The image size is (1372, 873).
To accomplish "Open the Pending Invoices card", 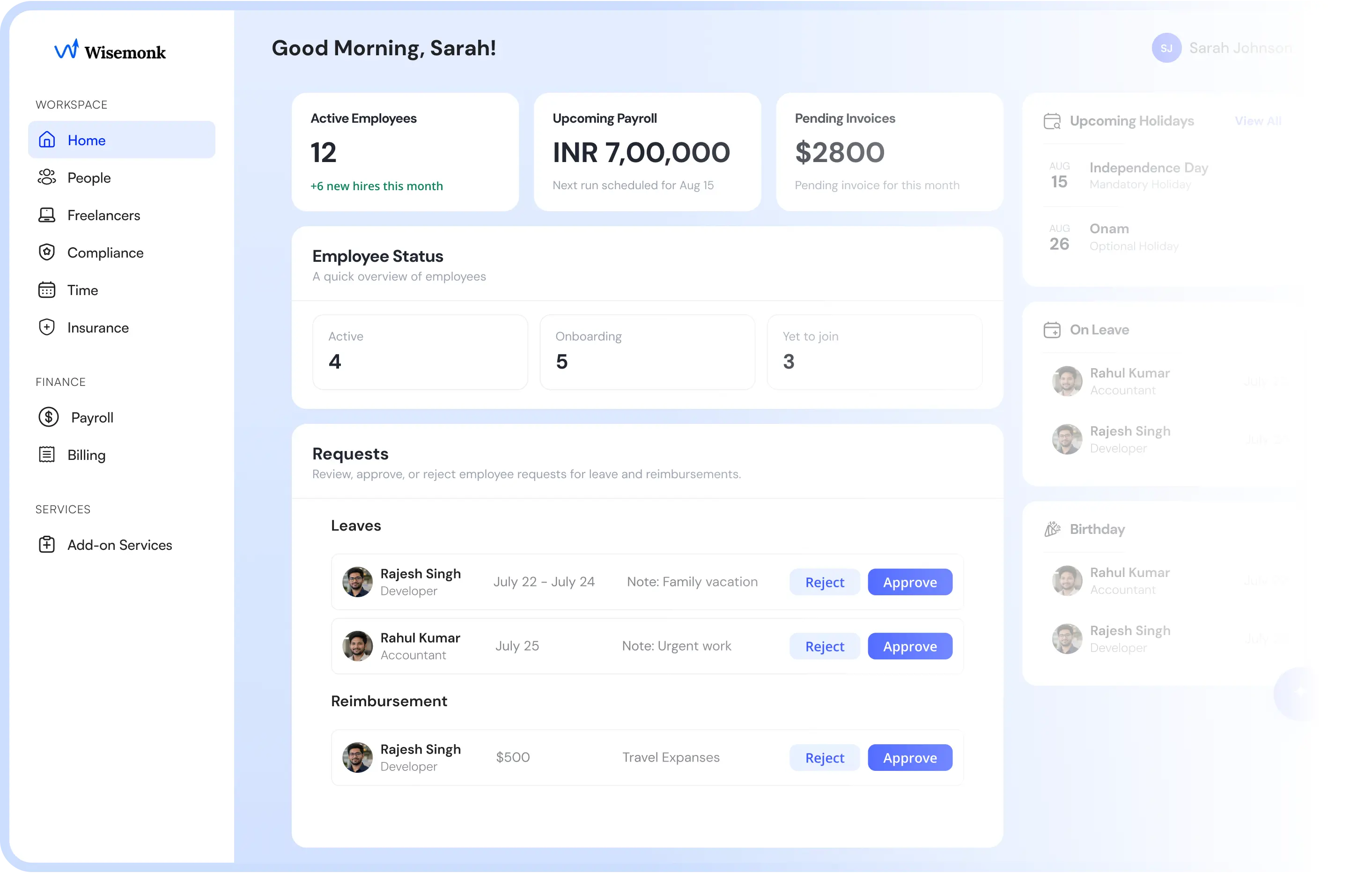I will 889,152.
